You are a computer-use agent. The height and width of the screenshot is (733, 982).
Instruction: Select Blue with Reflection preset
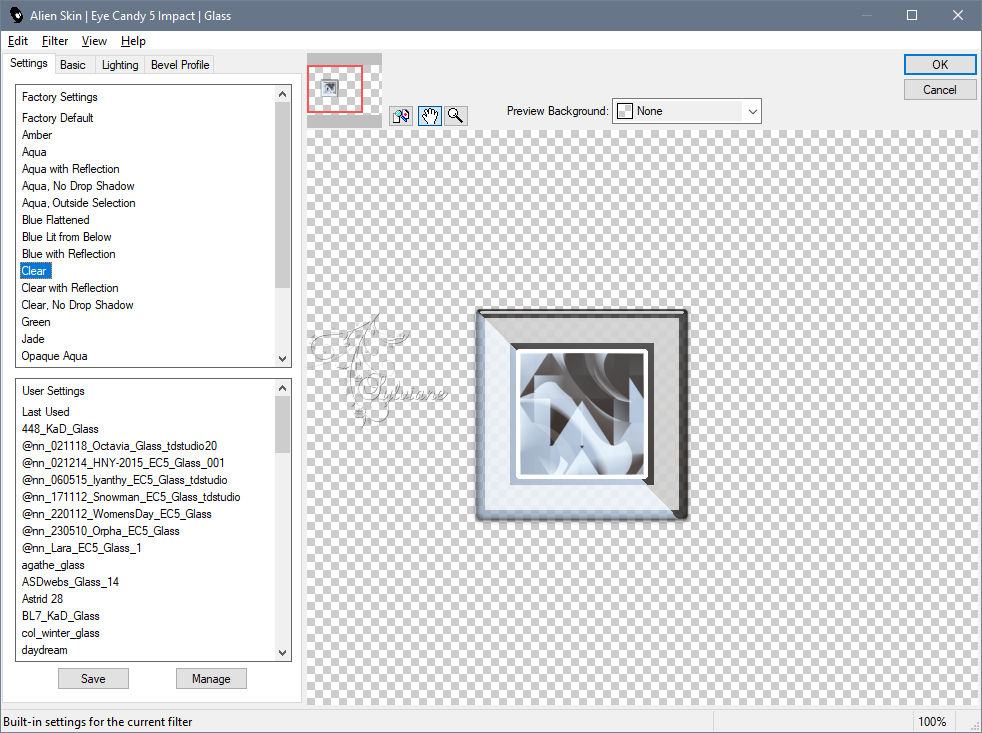click(x=68, y=253)
